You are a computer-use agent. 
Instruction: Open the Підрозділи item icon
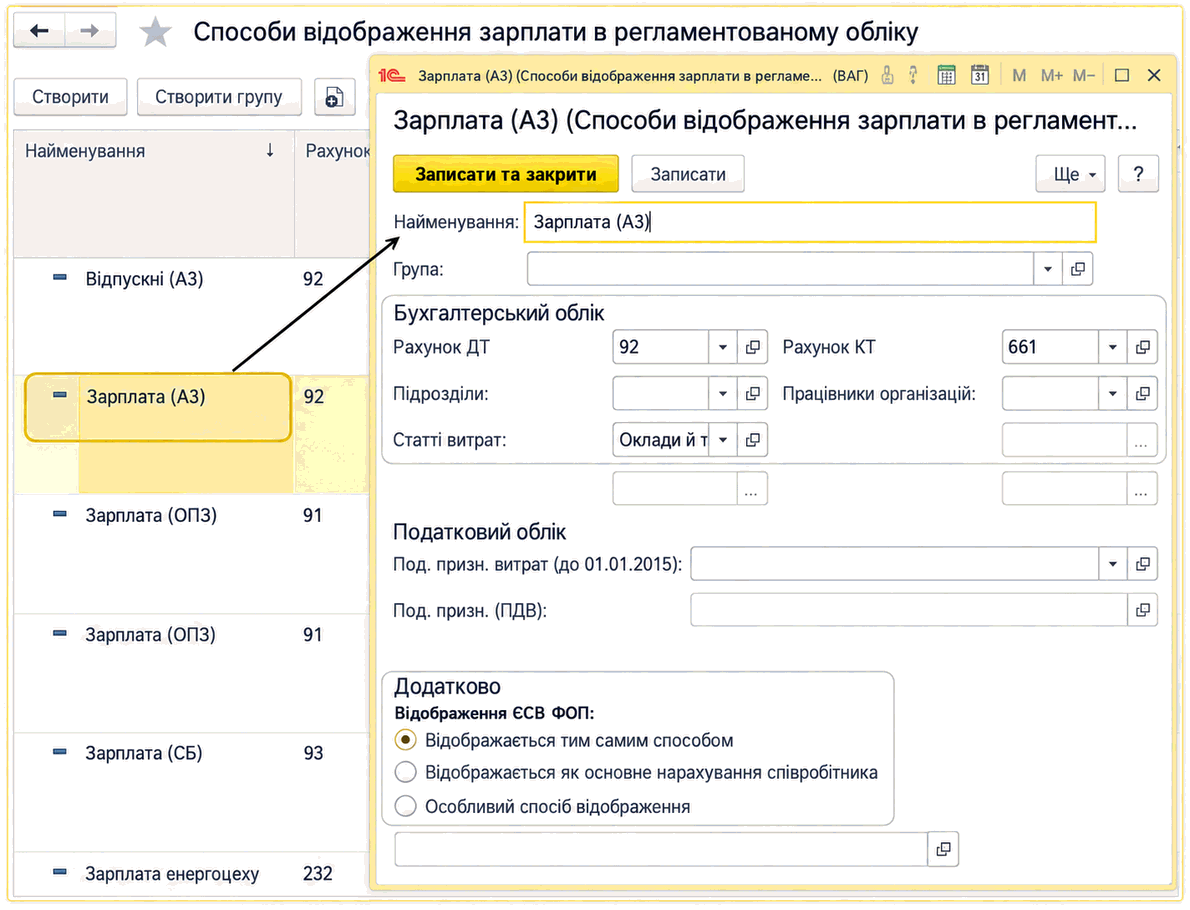click(752, 394)
